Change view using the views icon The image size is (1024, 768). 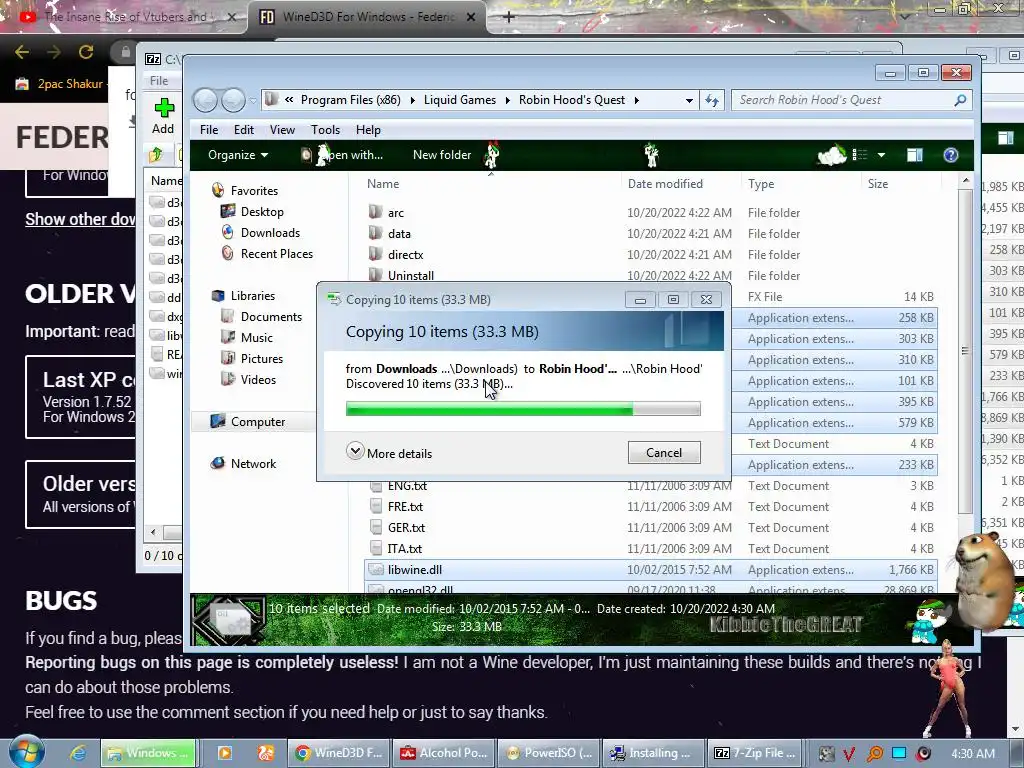coord(860,155)
